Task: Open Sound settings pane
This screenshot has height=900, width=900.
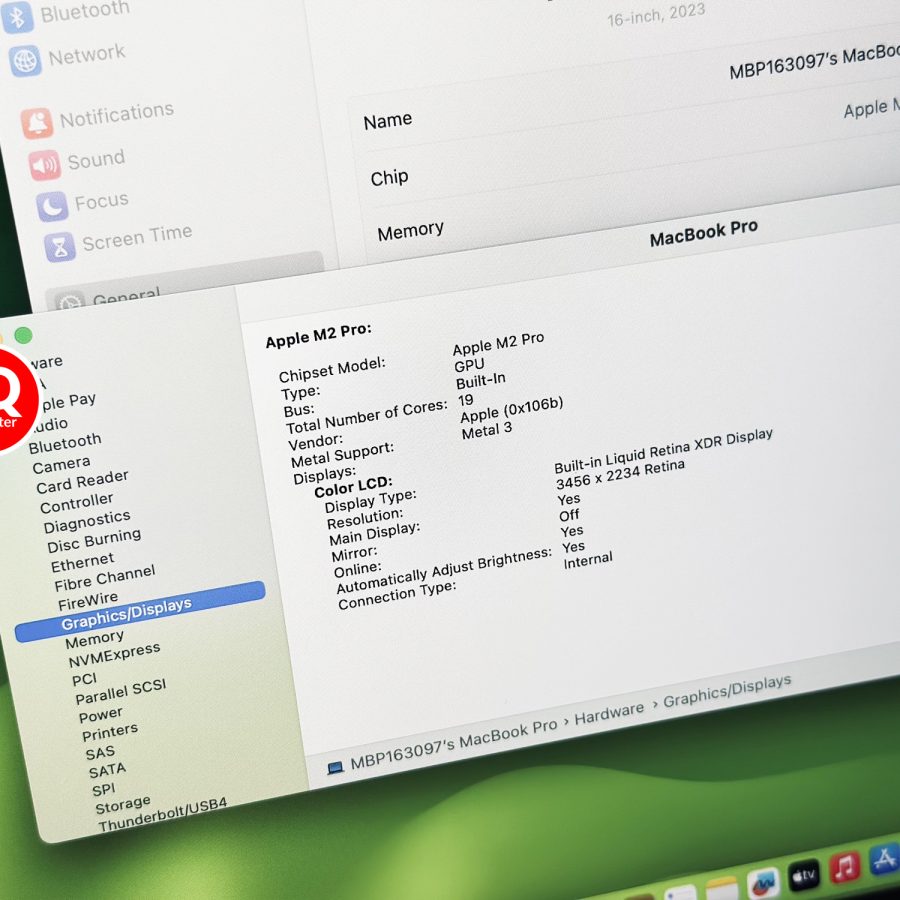Action: pos(77,161)
